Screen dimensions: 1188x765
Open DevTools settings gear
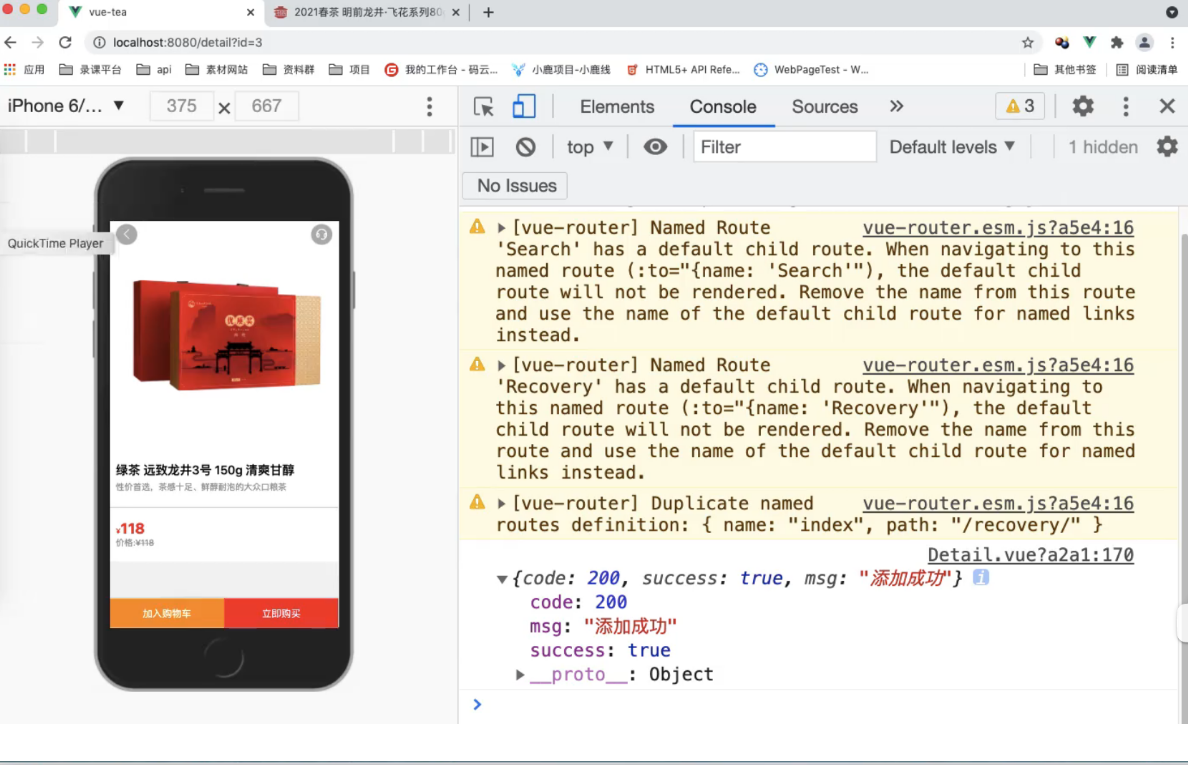pyautogui.click(x=1083, y=106)
